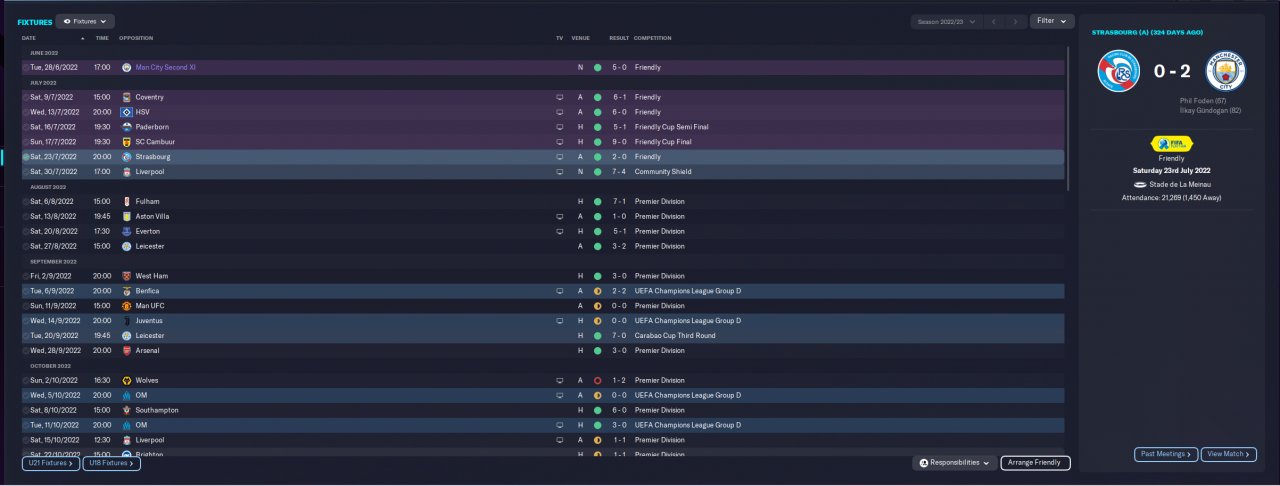1280x486 pixels.
Task: Toggle selection circle for Tue 28/6/2022 fixture
Action: pos(26,67)
